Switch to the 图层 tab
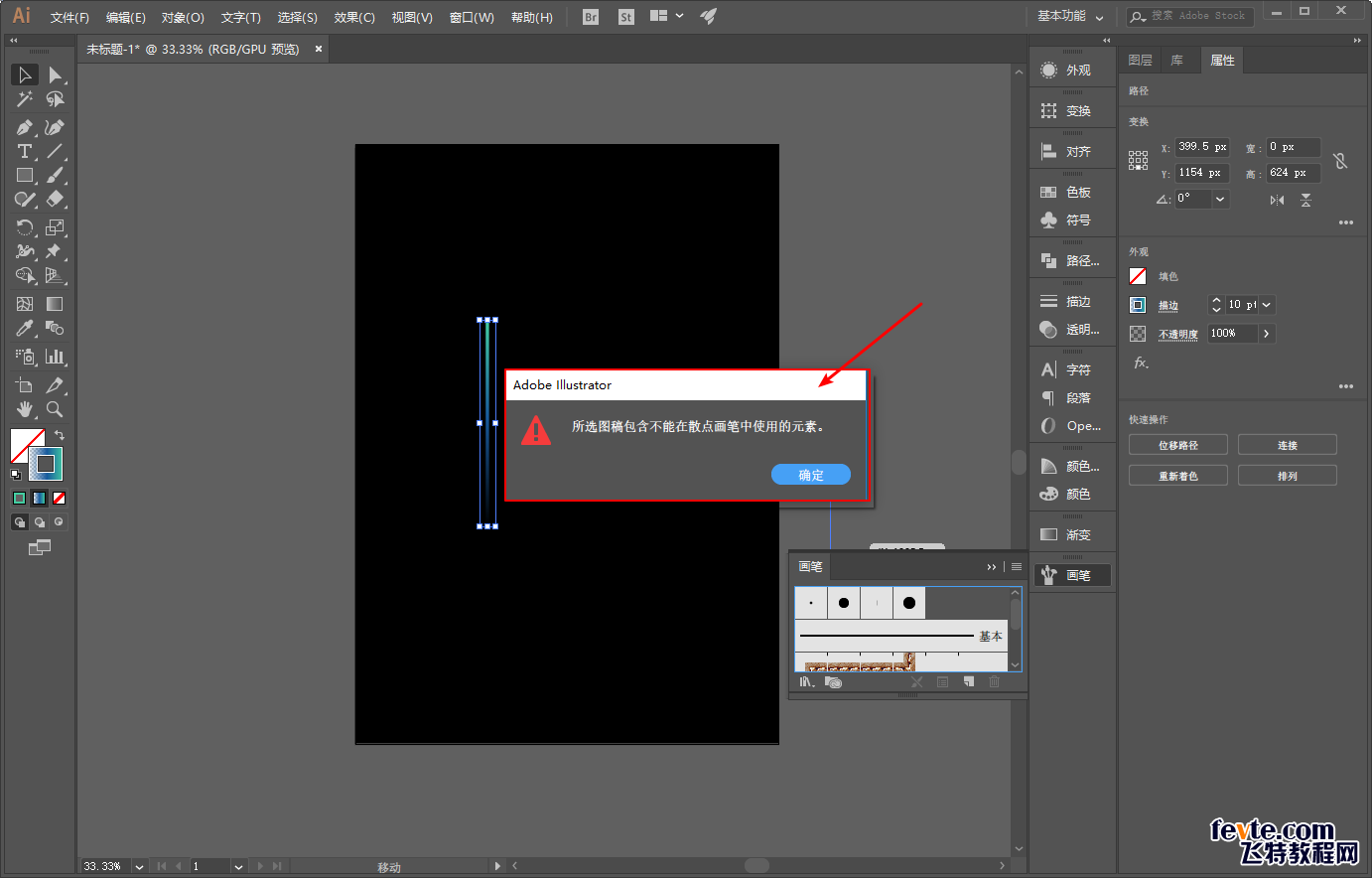1372x878 pixels. (x=1140, y=61)
